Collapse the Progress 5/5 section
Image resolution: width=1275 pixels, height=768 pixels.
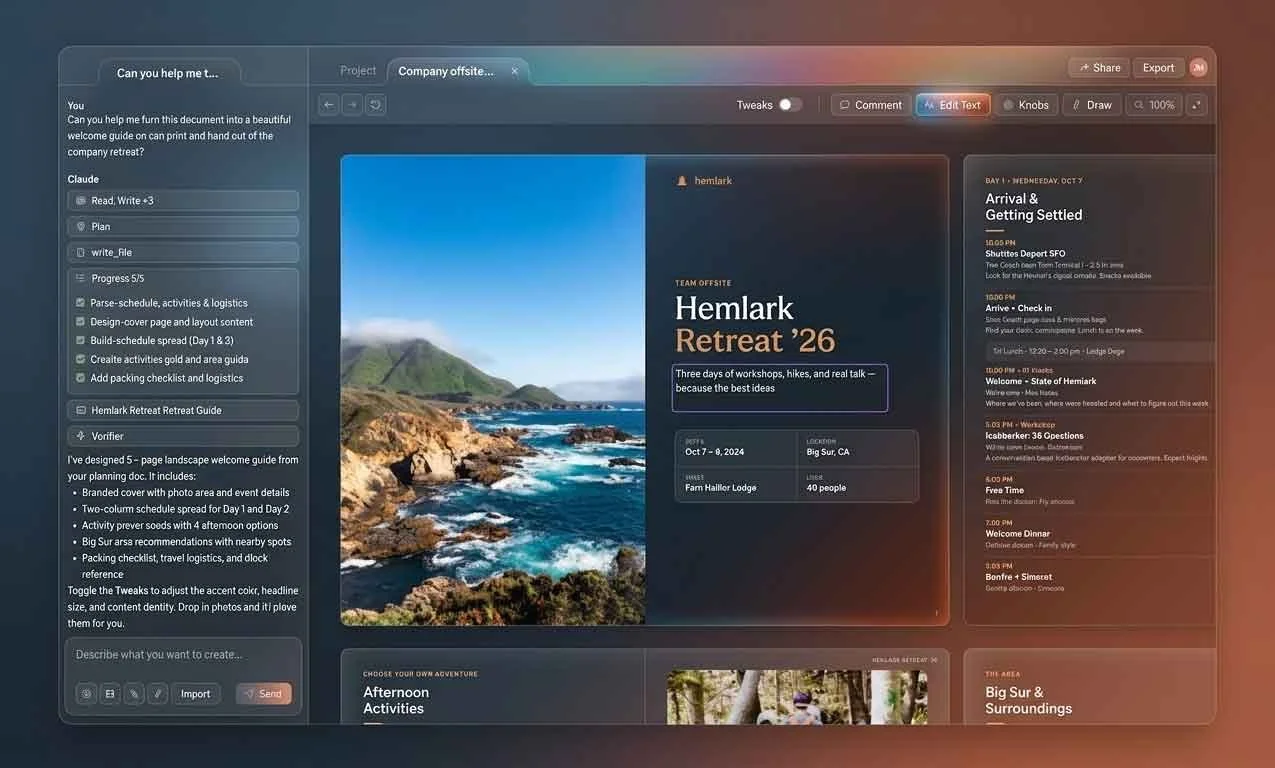pyautogui.click(x=183, y=278)
